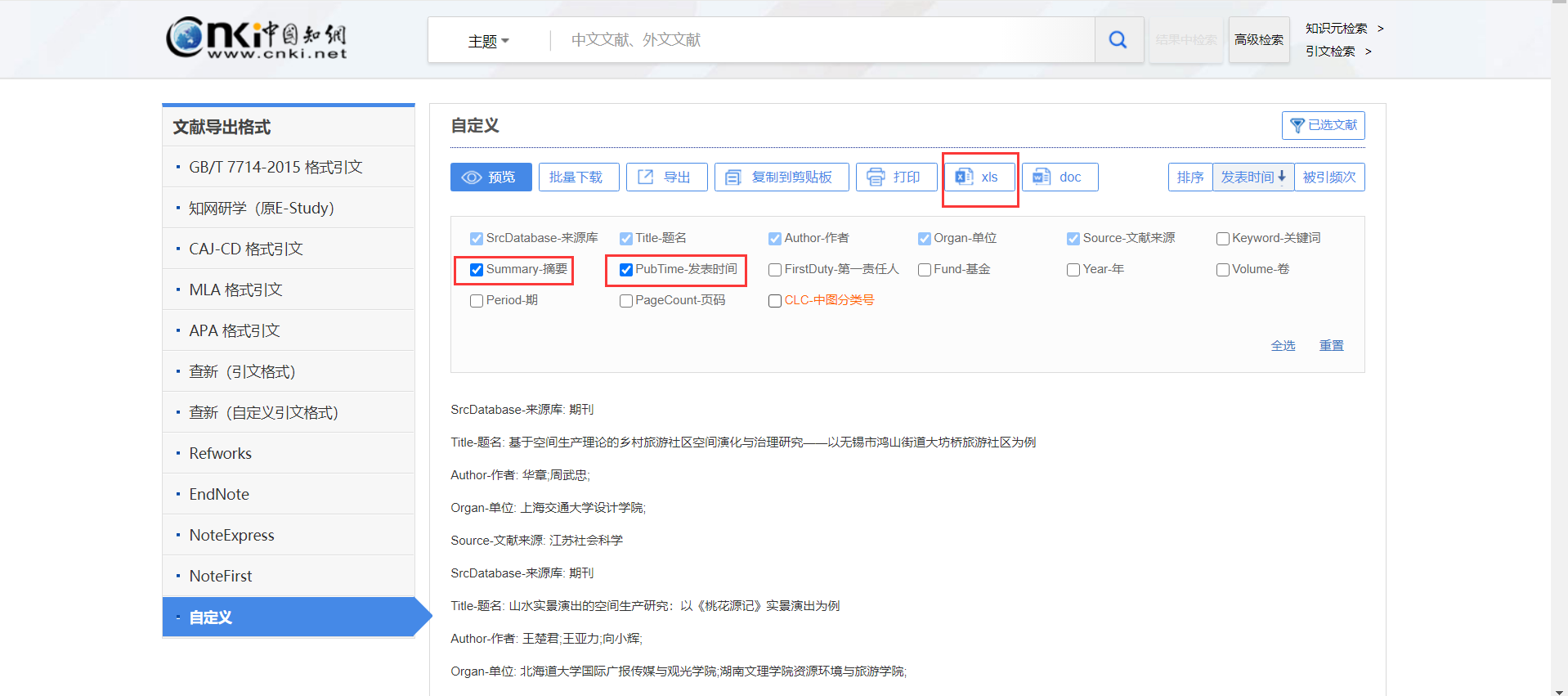Toggle the Author-作者 checkbox
The height and width of the screenshot is (696, 1568).
(775, 239)
